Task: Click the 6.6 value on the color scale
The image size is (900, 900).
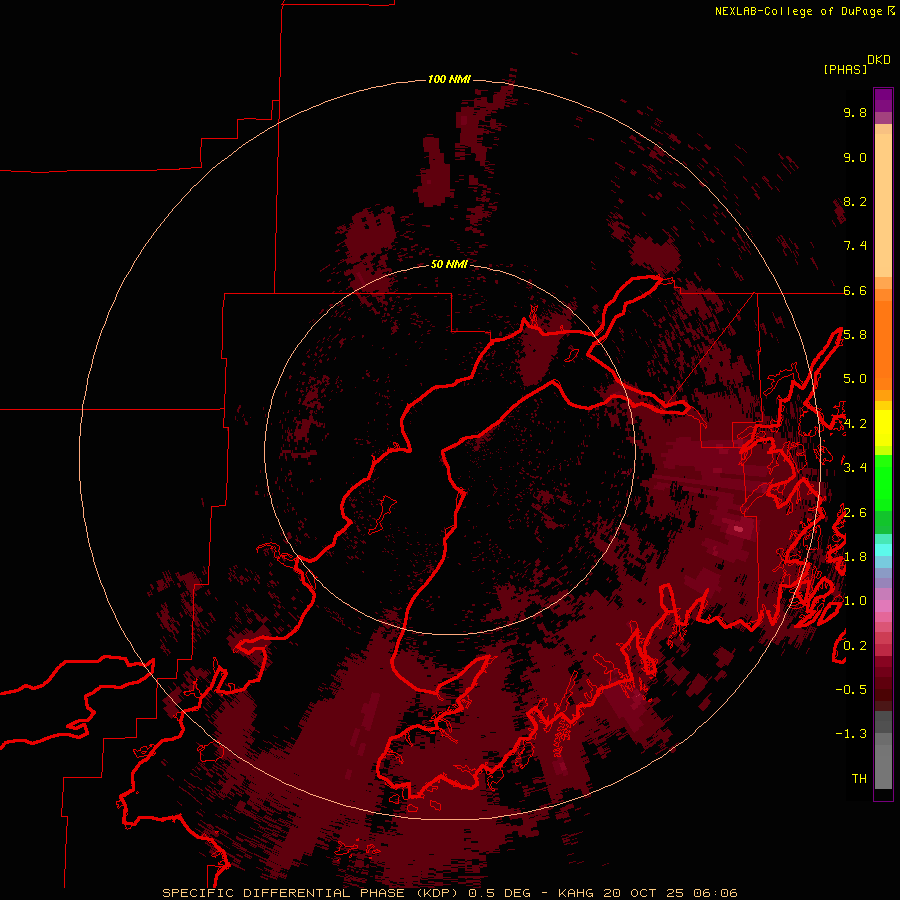Action: (x=855, y=290)
